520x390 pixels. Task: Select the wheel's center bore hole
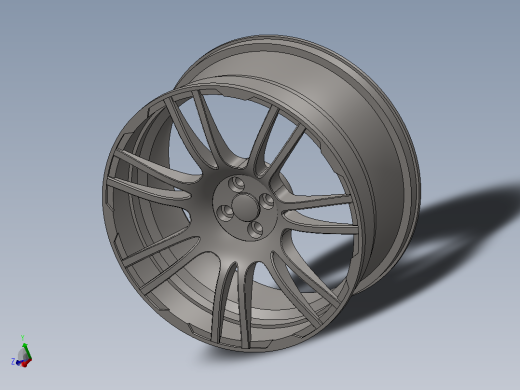(246, 208)
